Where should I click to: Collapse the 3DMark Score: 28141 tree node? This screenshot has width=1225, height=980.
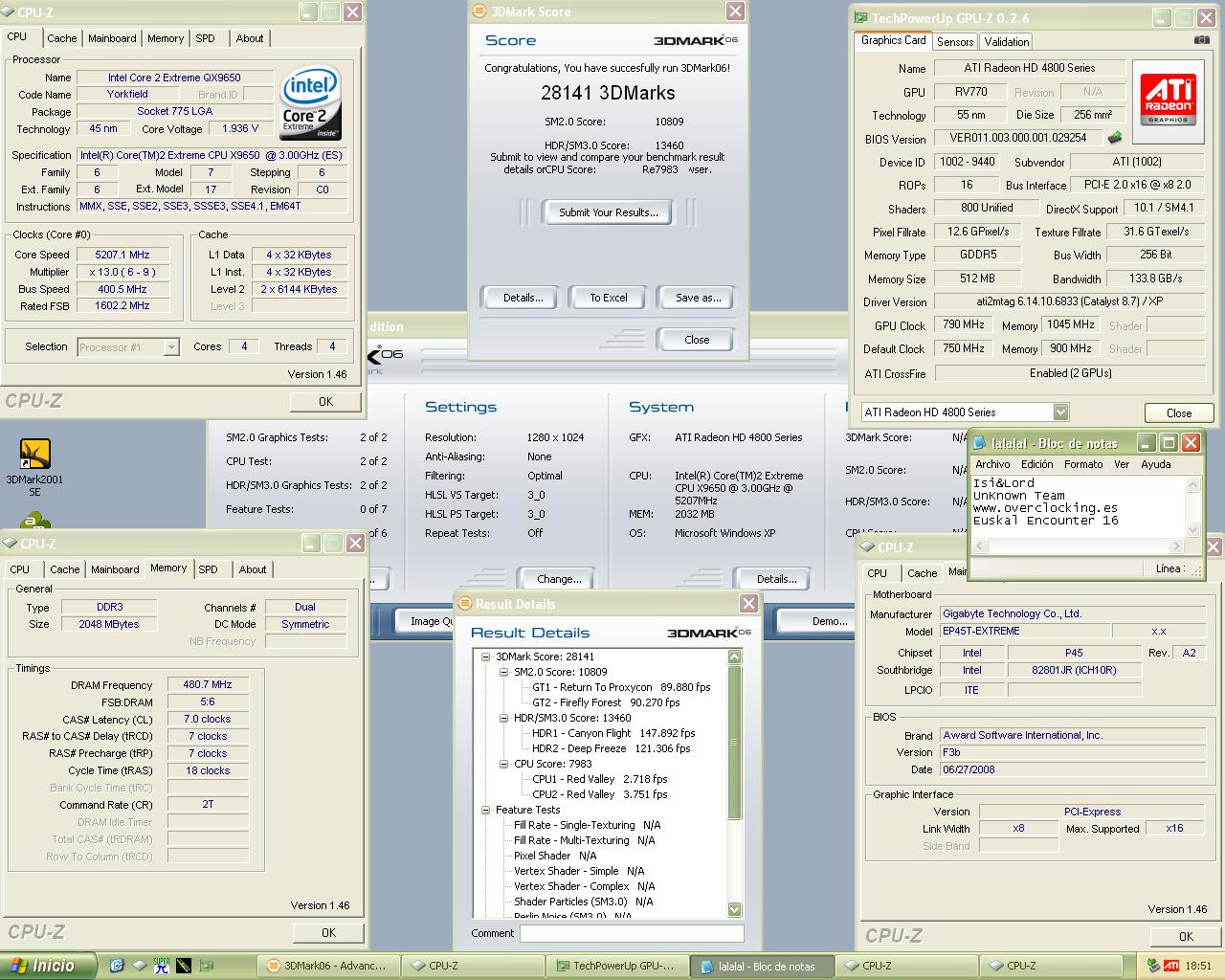click(486, 657)
